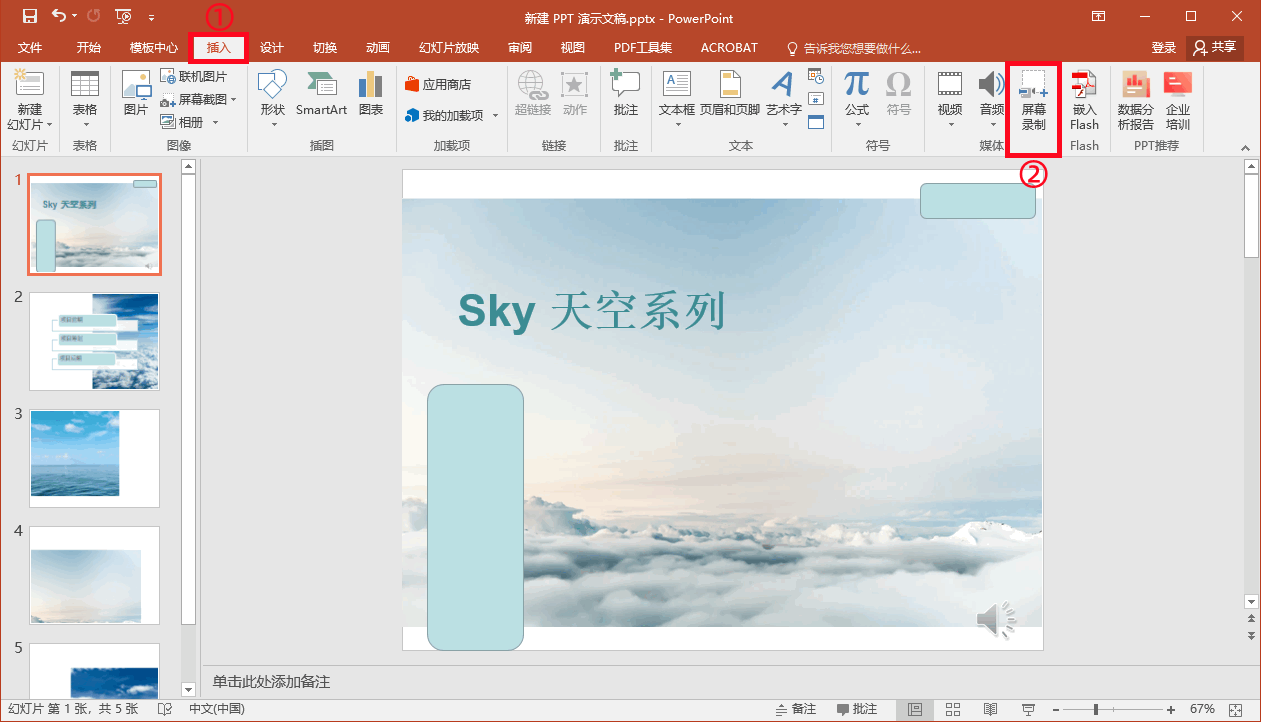Switch to slide sorter view in status bar
1261x722 pixels.
[953, 709]
